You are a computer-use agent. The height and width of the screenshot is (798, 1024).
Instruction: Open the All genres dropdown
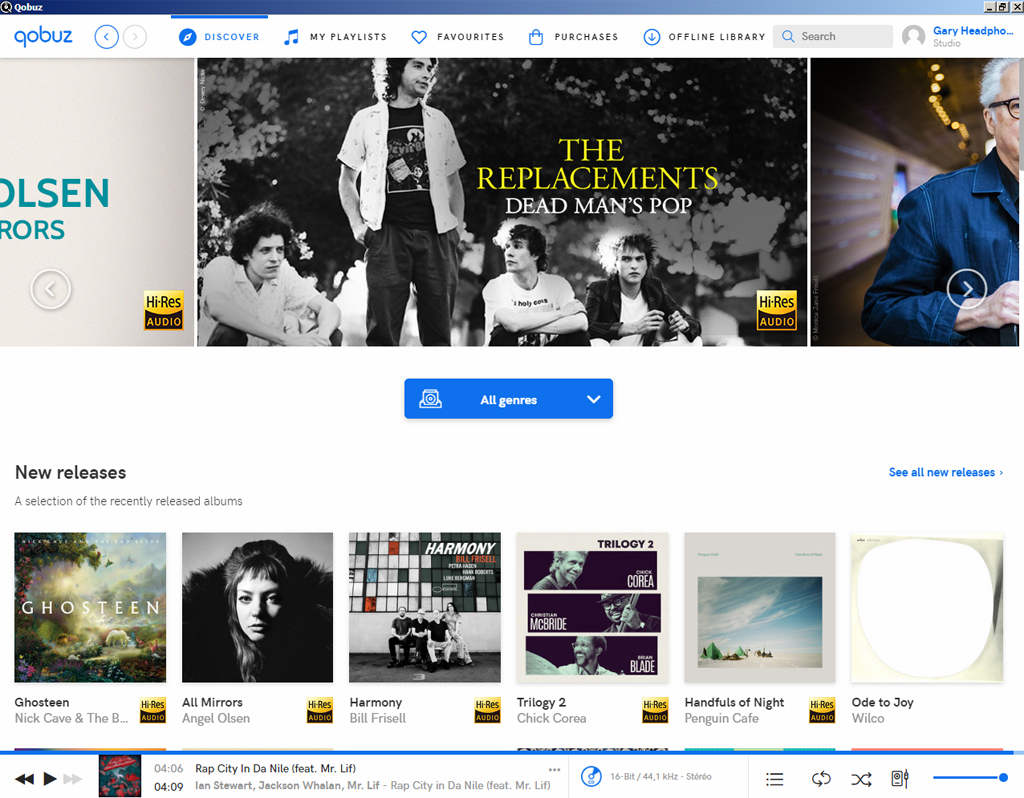508,399
